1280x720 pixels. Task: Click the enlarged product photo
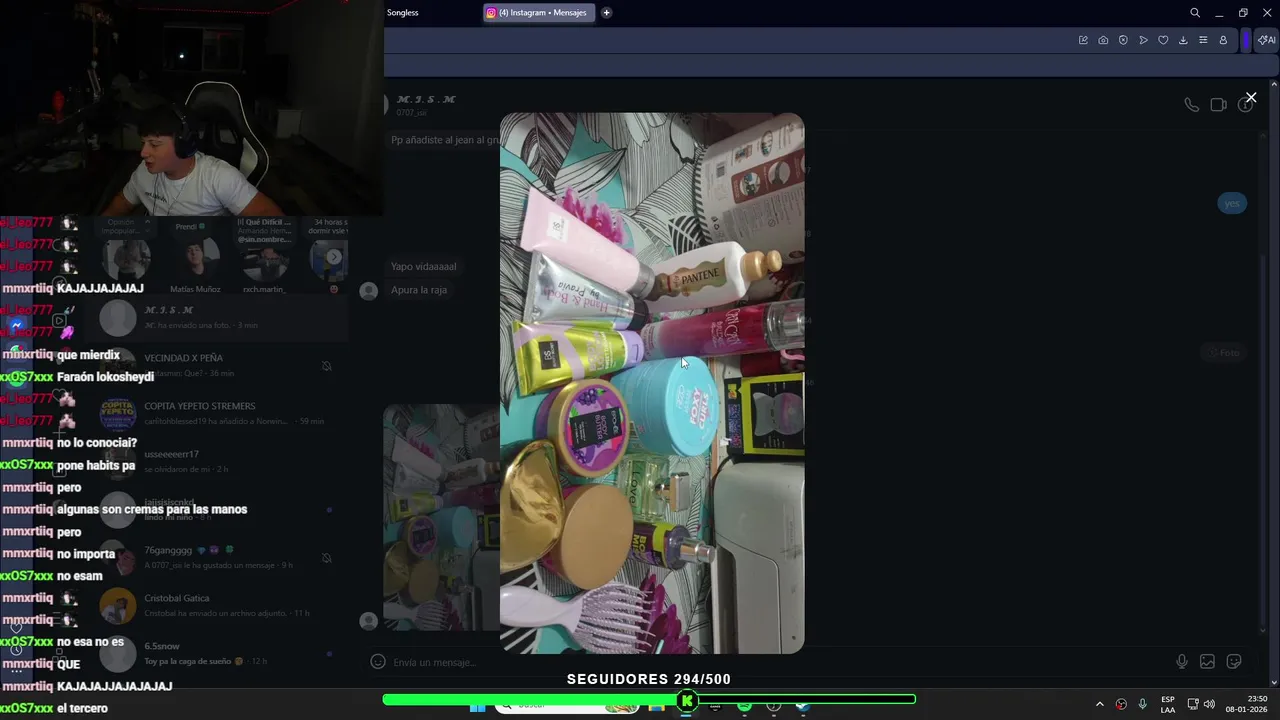[652, 383]
